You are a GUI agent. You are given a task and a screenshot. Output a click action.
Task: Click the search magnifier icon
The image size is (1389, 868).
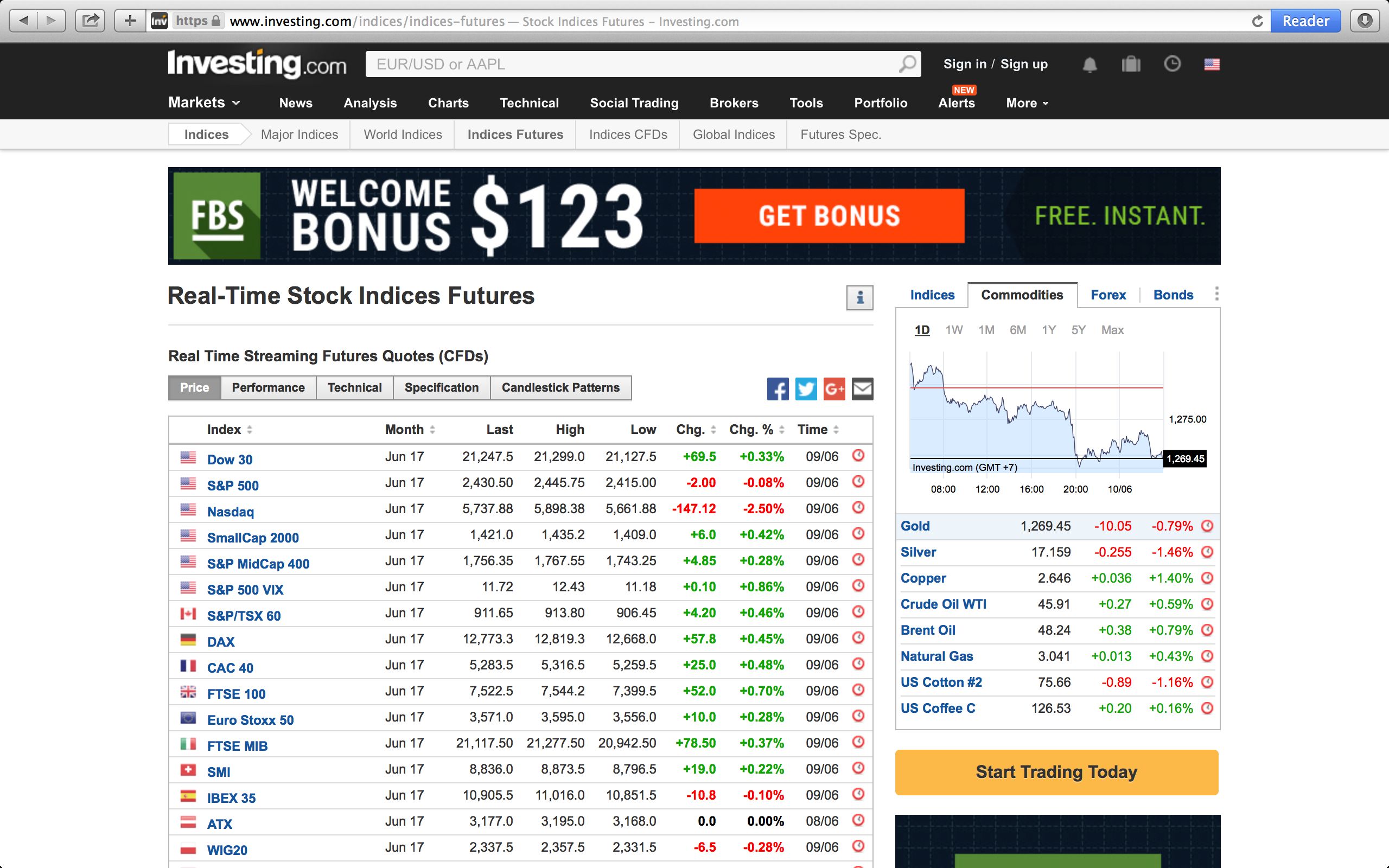point(907,63)
